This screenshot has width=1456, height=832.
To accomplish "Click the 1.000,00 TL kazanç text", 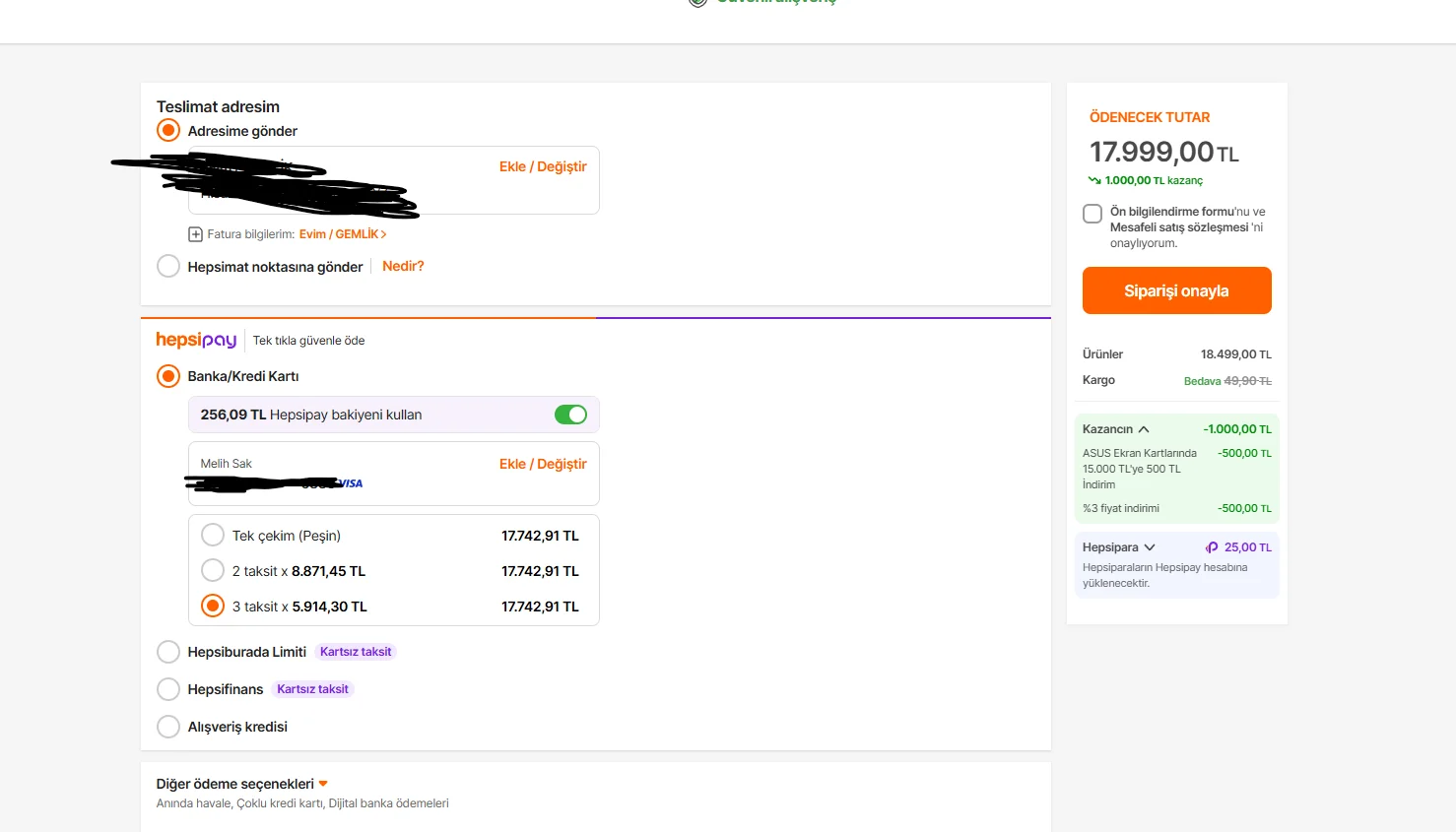I will (1154, 180).
